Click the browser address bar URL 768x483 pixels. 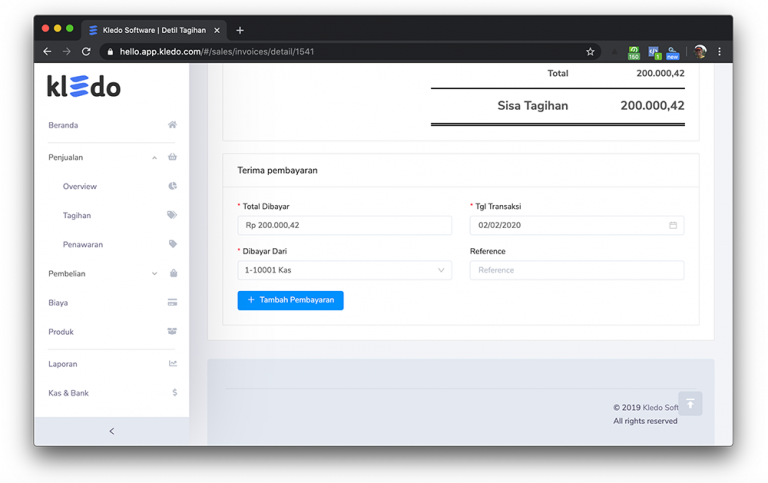pyautogui.click(x=217, y=51)
